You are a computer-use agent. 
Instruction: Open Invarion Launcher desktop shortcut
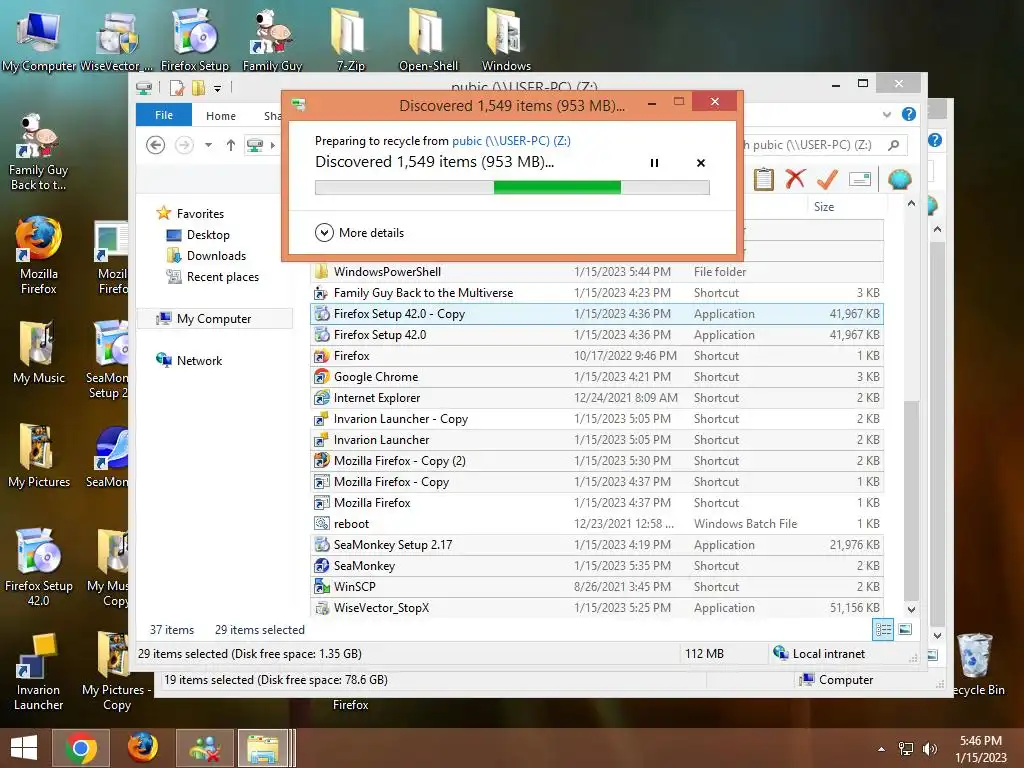click(39, 671)
